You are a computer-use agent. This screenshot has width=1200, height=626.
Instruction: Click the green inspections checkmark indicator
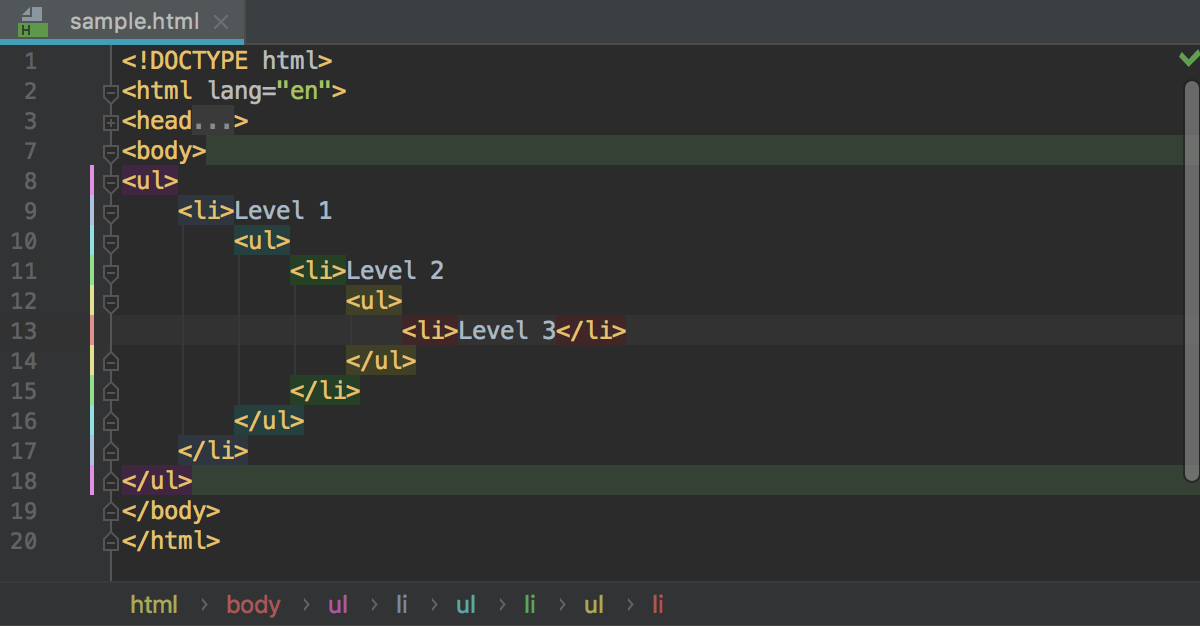[1188, 59]
